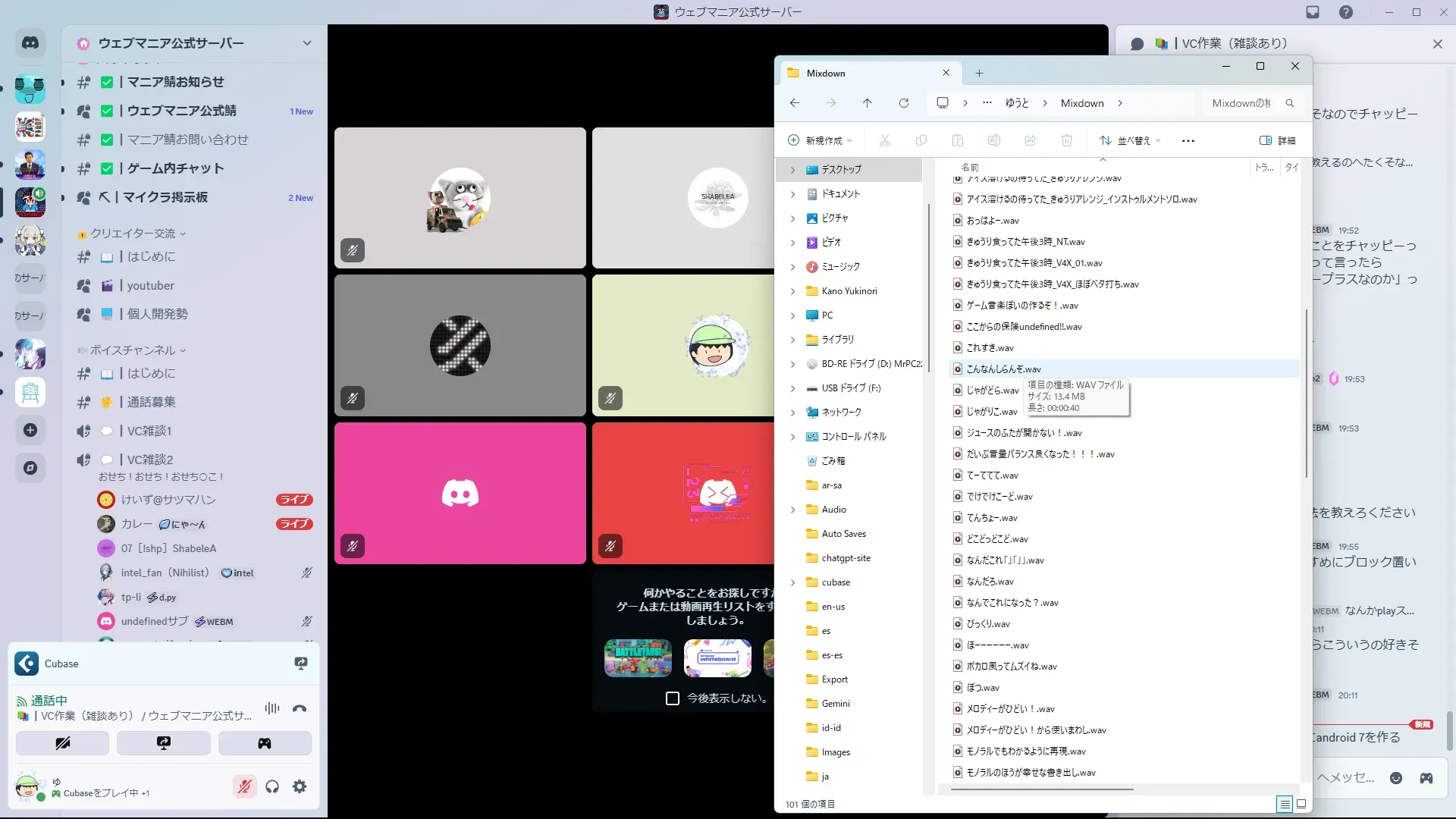Click the 新規作成 button in Explorer
The image size is (1456, 819).
tap(820, 140)
